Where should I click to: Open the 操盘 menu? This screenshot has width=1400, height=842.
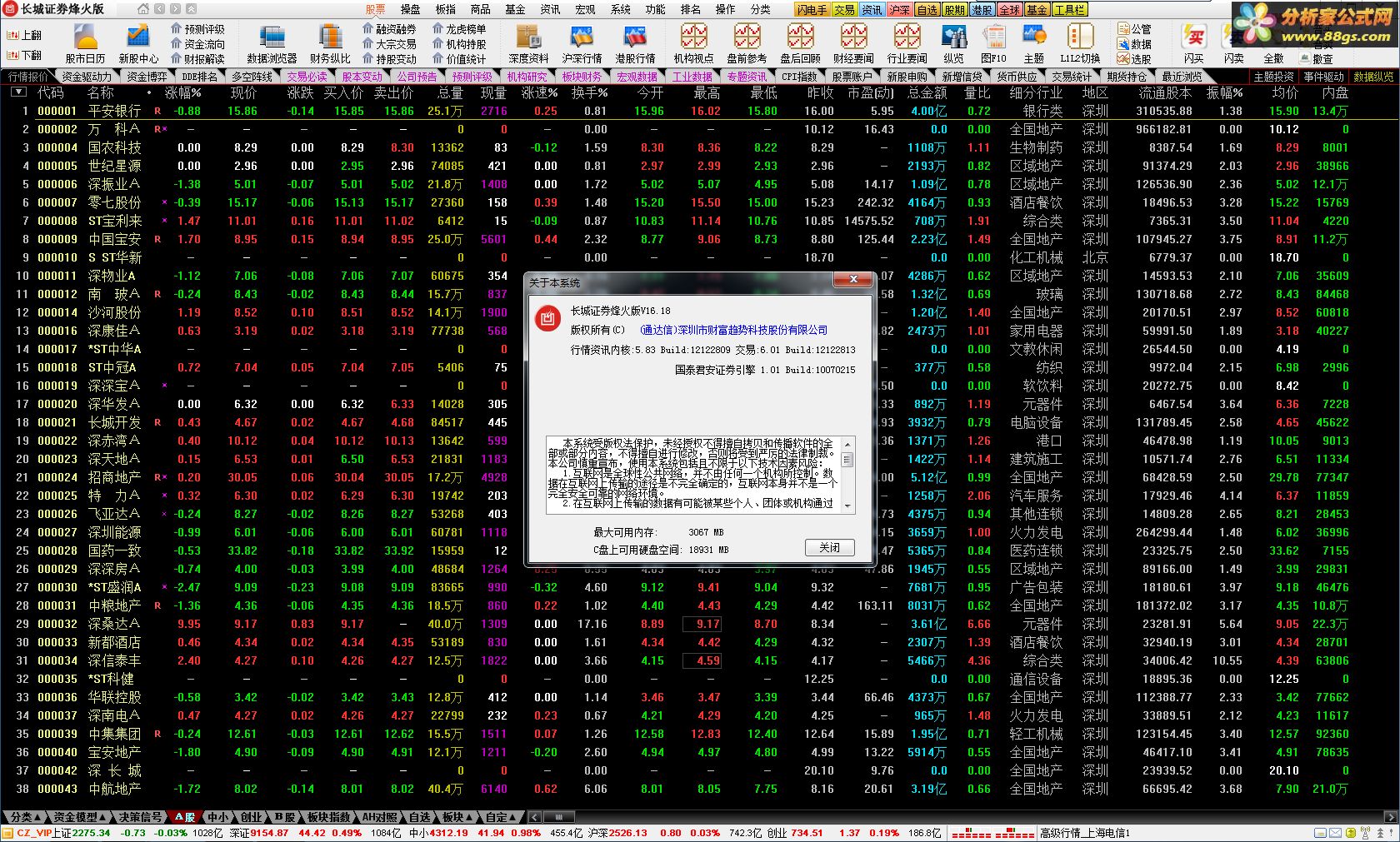coord(411,10)
